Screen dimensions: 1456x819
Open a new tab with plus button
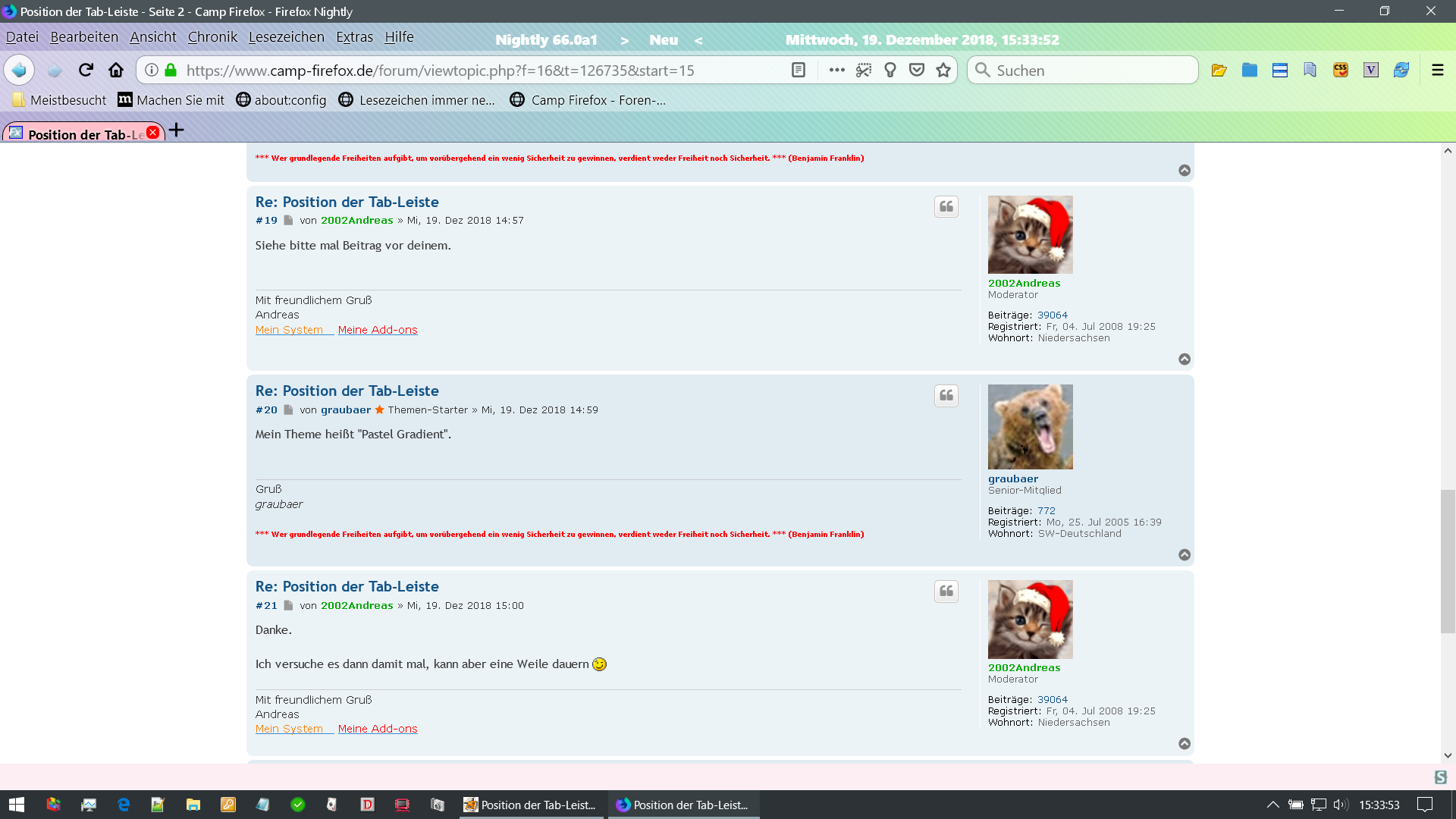click(177, 130)
